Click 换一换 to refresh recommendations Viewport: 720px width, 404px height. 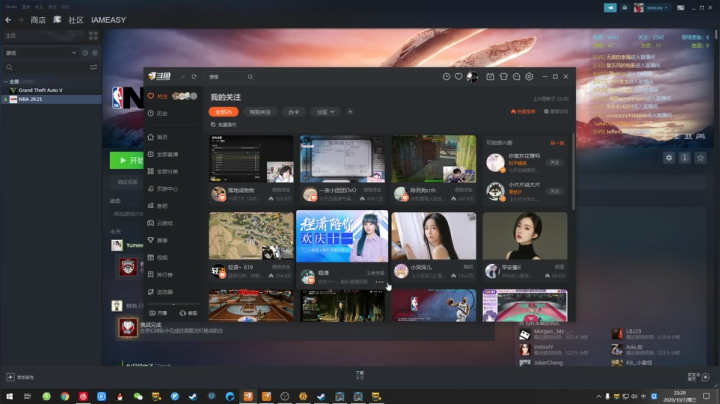557,143
